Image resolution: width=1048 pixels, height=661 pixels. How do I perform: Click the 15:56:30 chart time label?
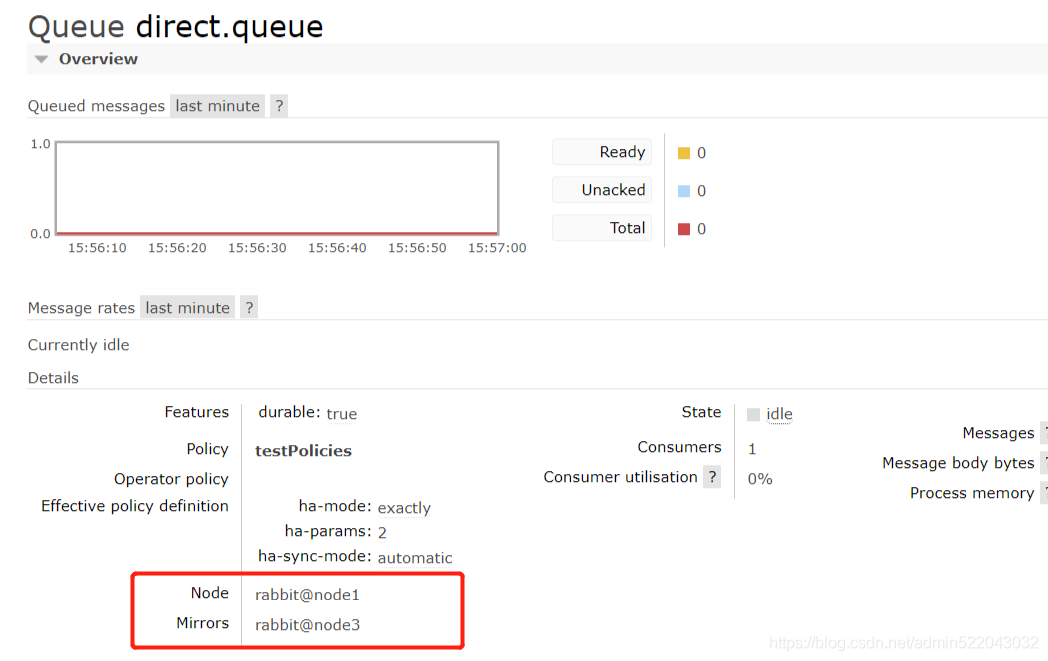pos(257,248)
